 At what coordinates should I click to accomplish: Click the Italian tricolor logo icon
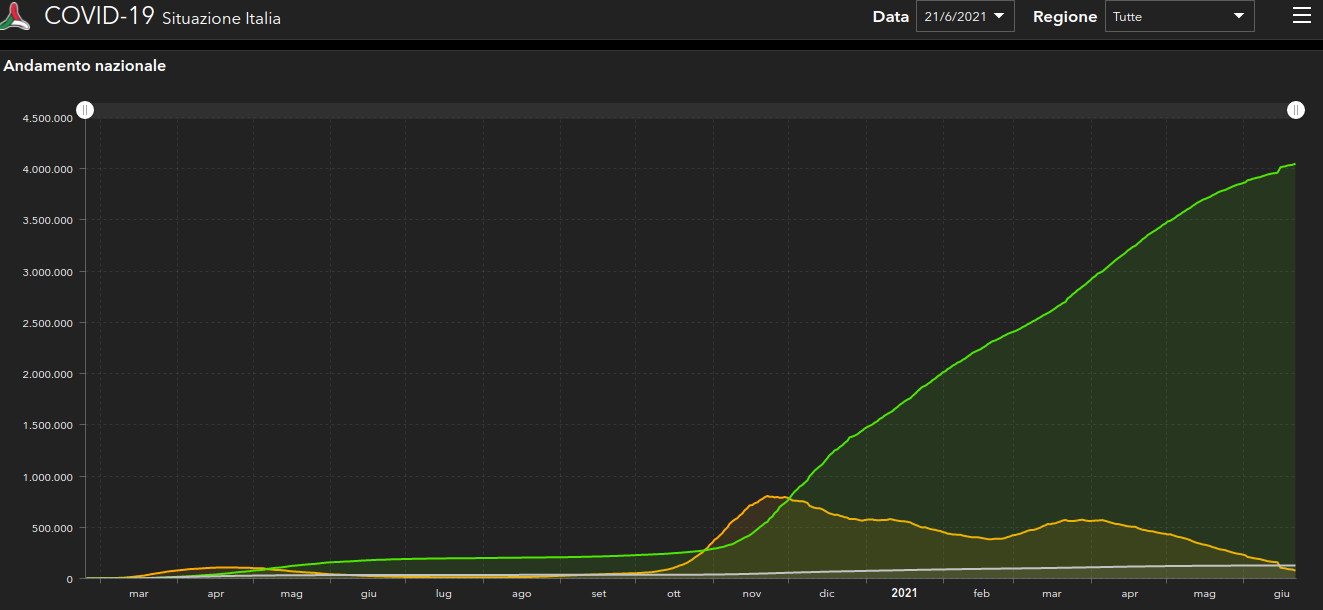tap(18, 17)
